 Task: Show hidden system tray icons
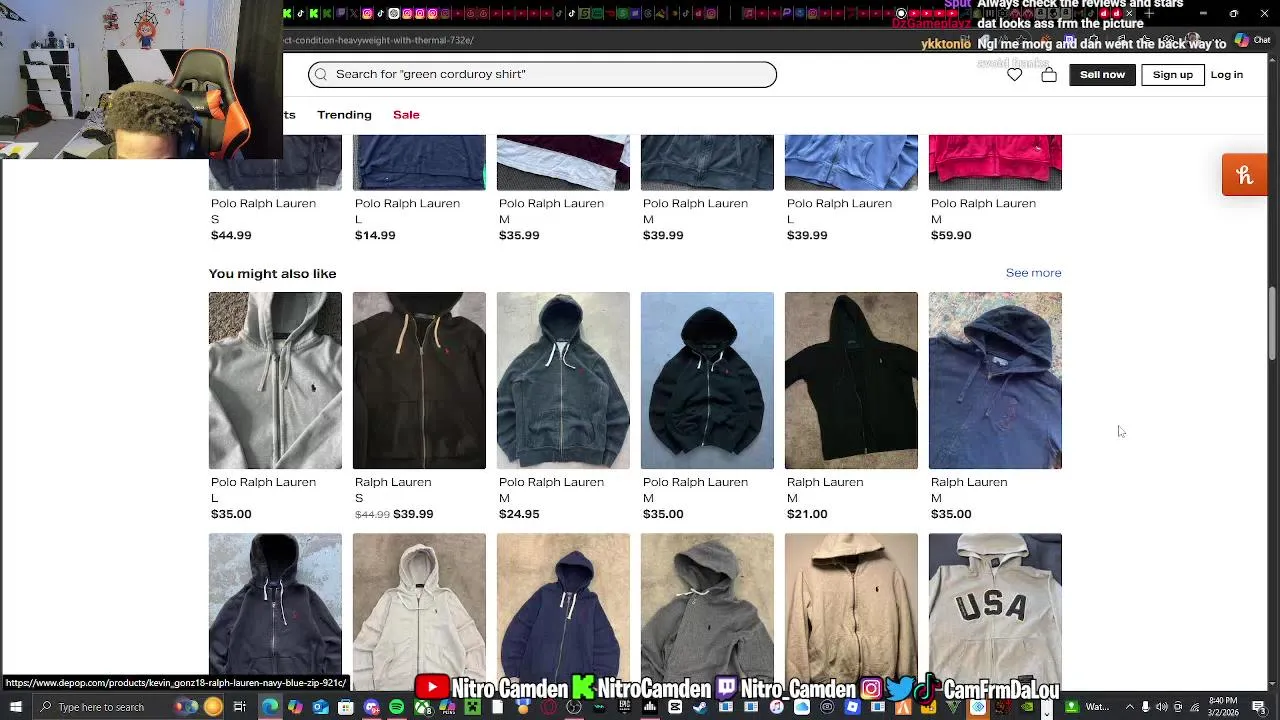tap(1130, 707)
